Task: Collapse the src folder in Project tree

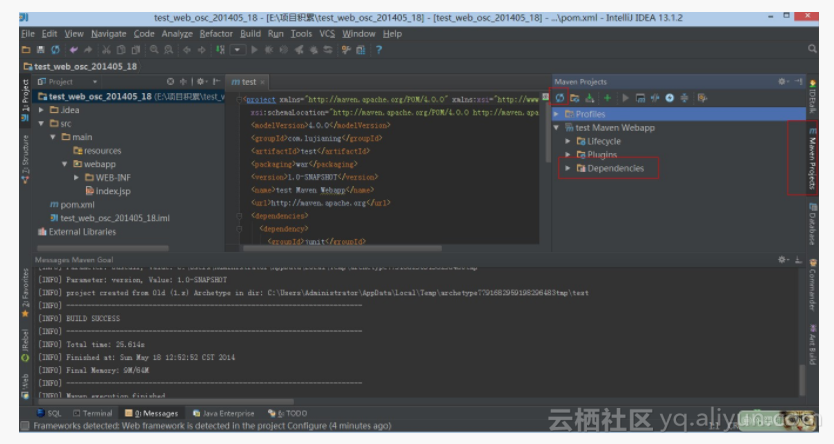Action: (x=41, y=123)
